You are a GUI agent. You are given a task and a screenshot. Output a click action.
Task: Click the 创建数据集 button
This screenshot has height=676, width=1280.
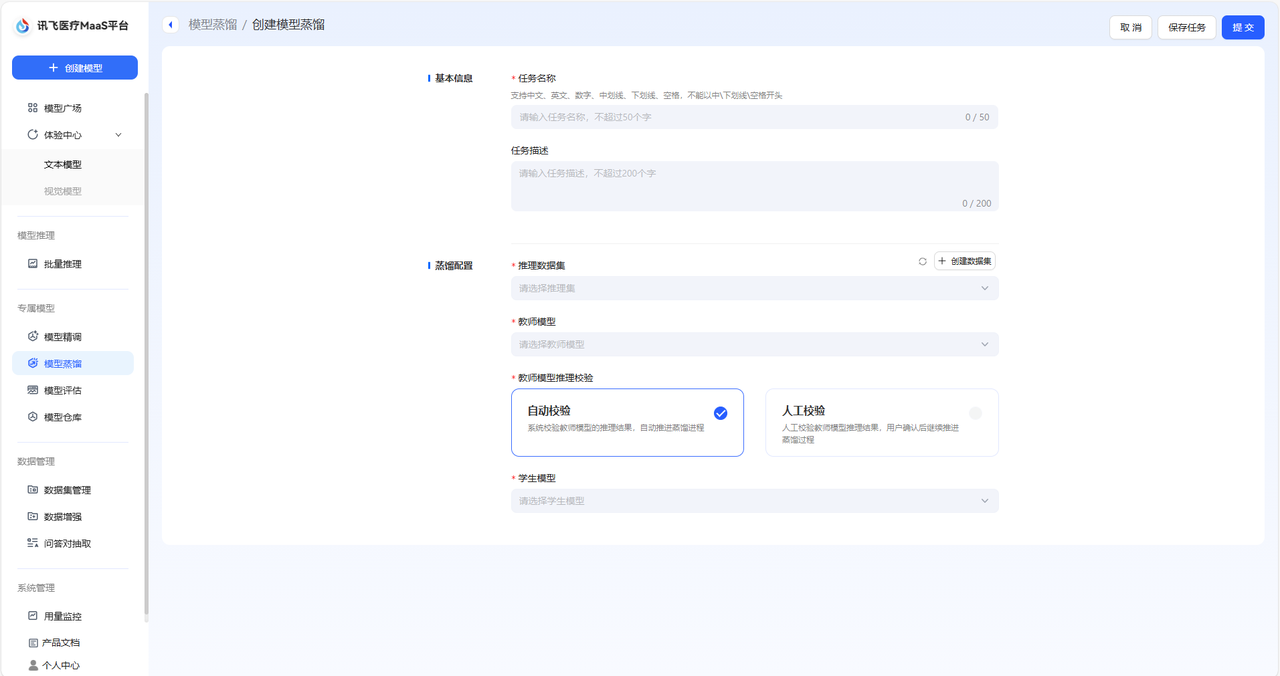tap(965, 261)
